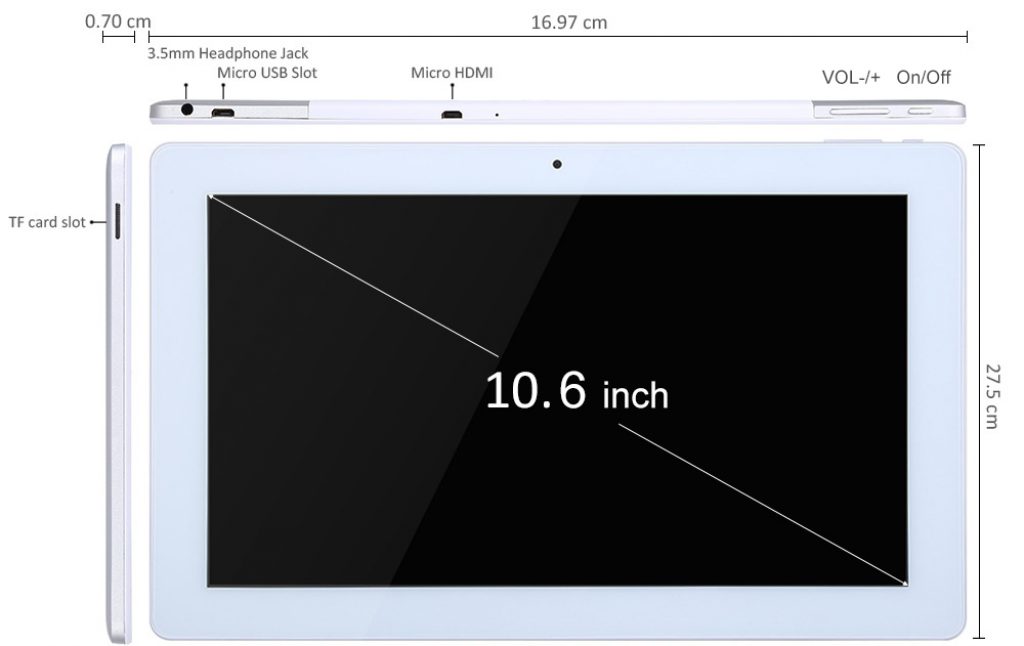The height and width of the screenshot is (646, 1024).
Task: Click the "3.5mm Headphone Jack" label
Action: coord(228,53)
